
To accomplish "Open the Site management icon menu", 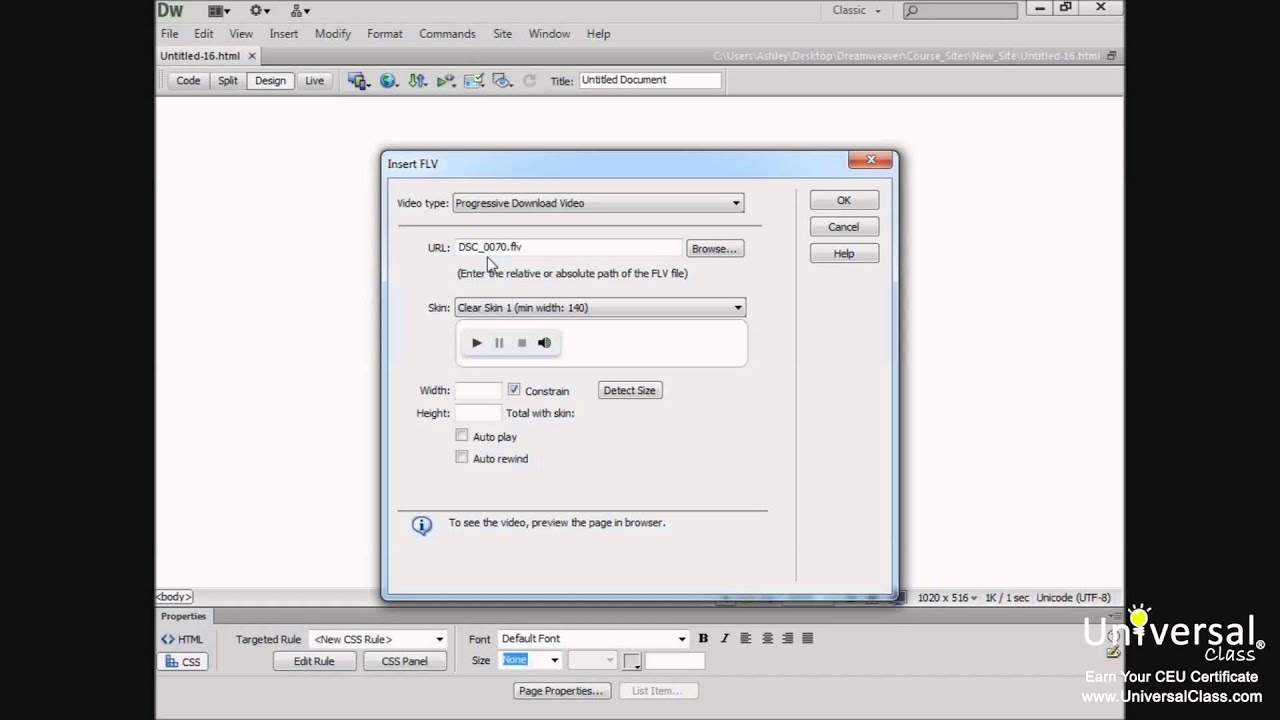I will pyautogui.click(x=299, y=11).
